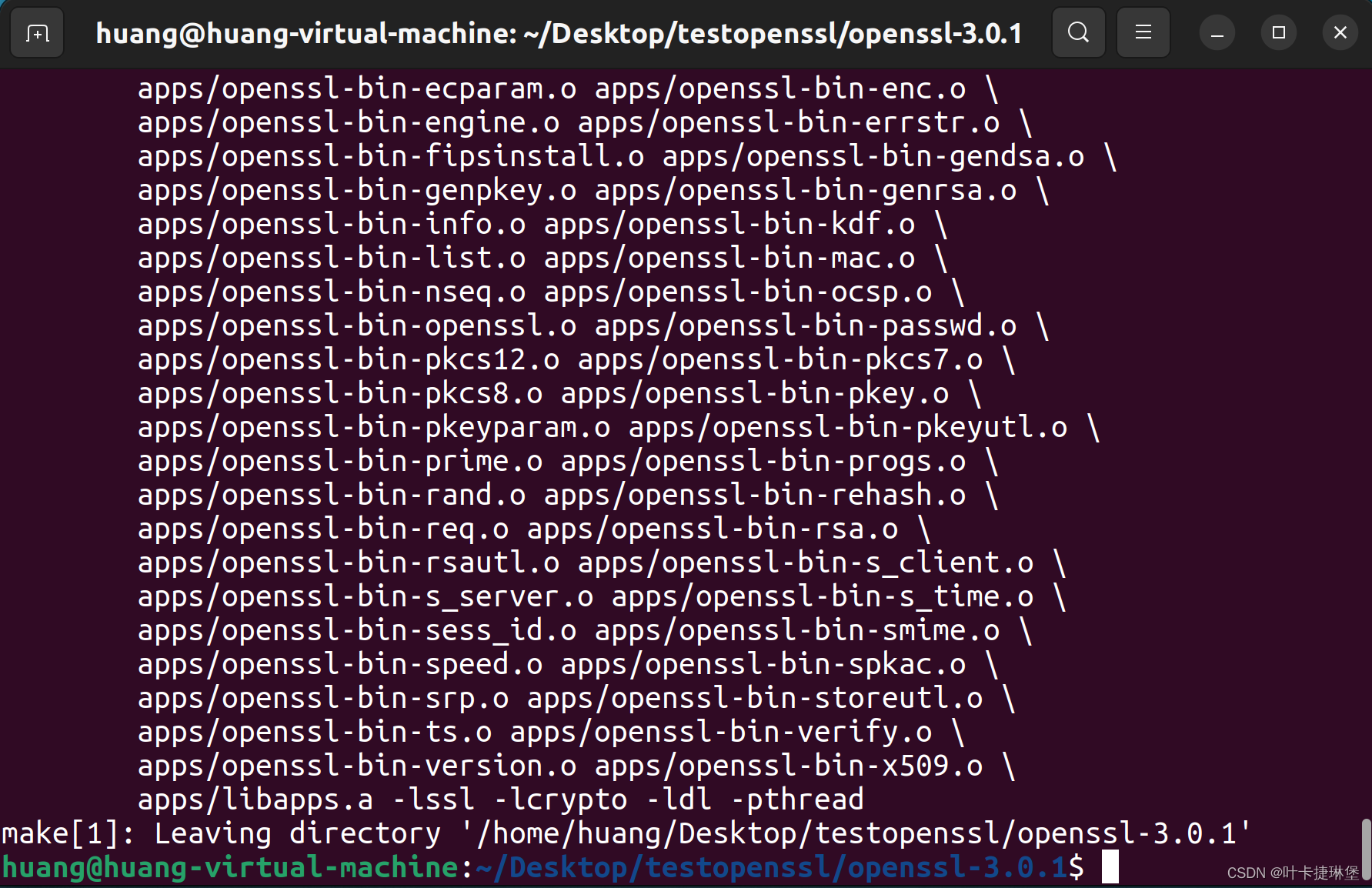
Task: Click the text apps/openssl-bin-openssl.o
Action: [x=357, y=326]
